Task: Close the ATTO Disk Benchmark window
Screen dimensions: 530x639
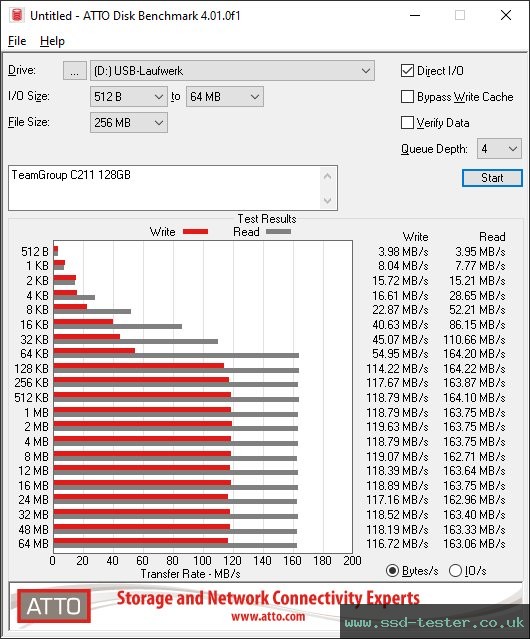Action: coord(506,15)
